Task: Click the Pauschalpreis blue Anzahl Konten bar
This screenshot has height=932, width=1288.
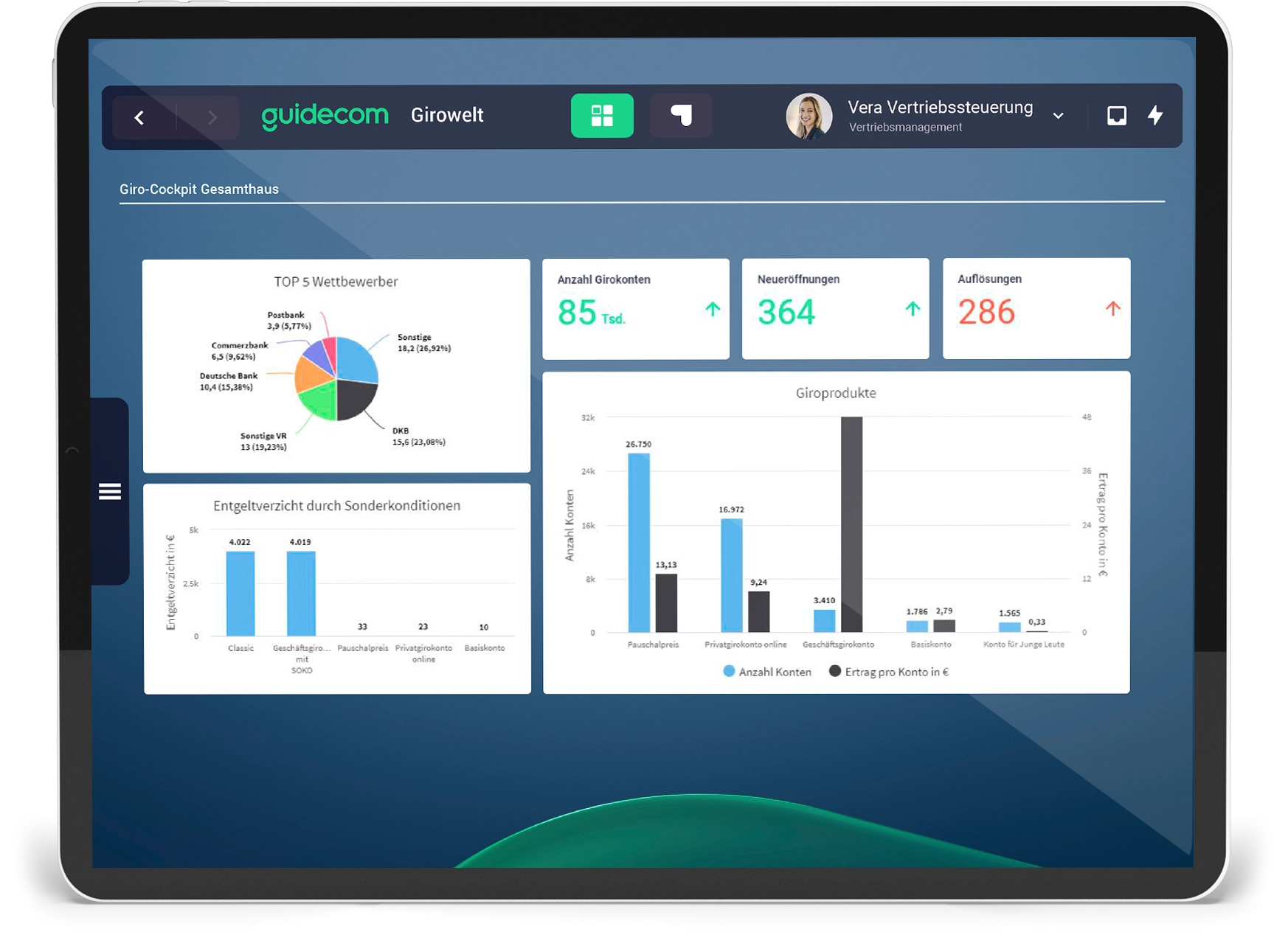Action: pyautogui.click(x=639, y=543)
